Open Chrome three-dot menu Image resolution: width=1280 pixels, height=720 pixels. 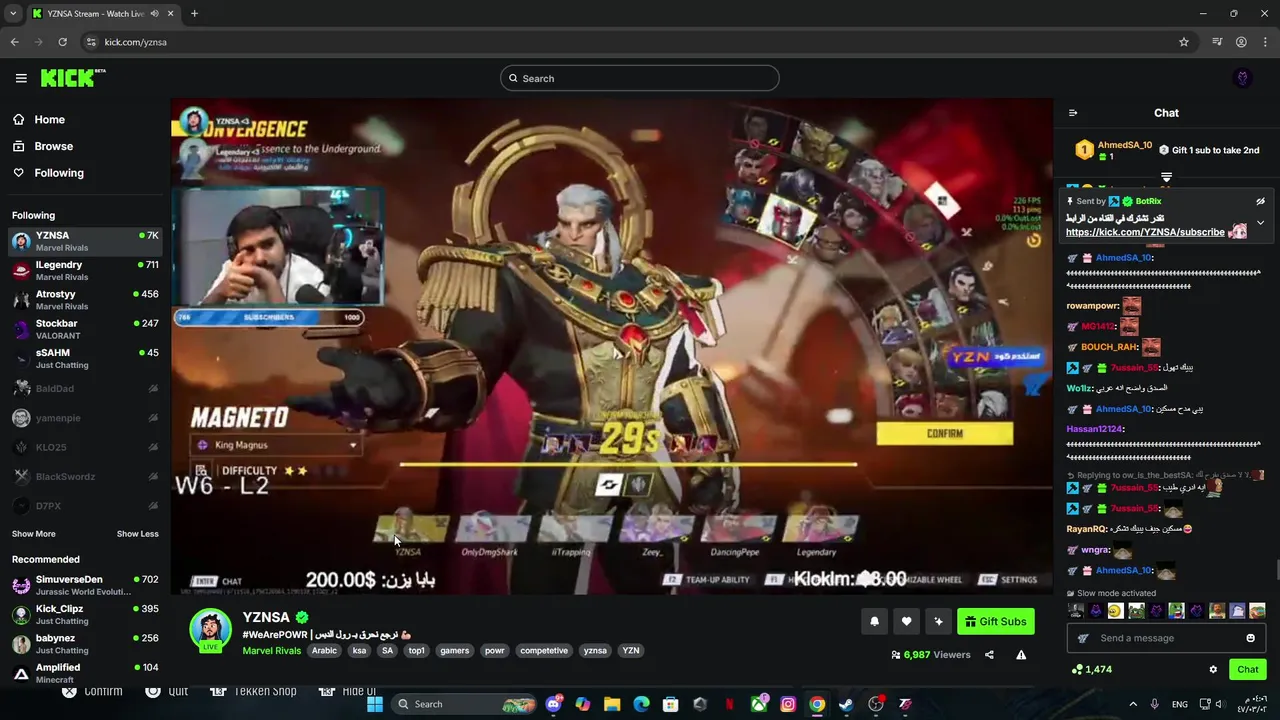(x=1265, y=42)
